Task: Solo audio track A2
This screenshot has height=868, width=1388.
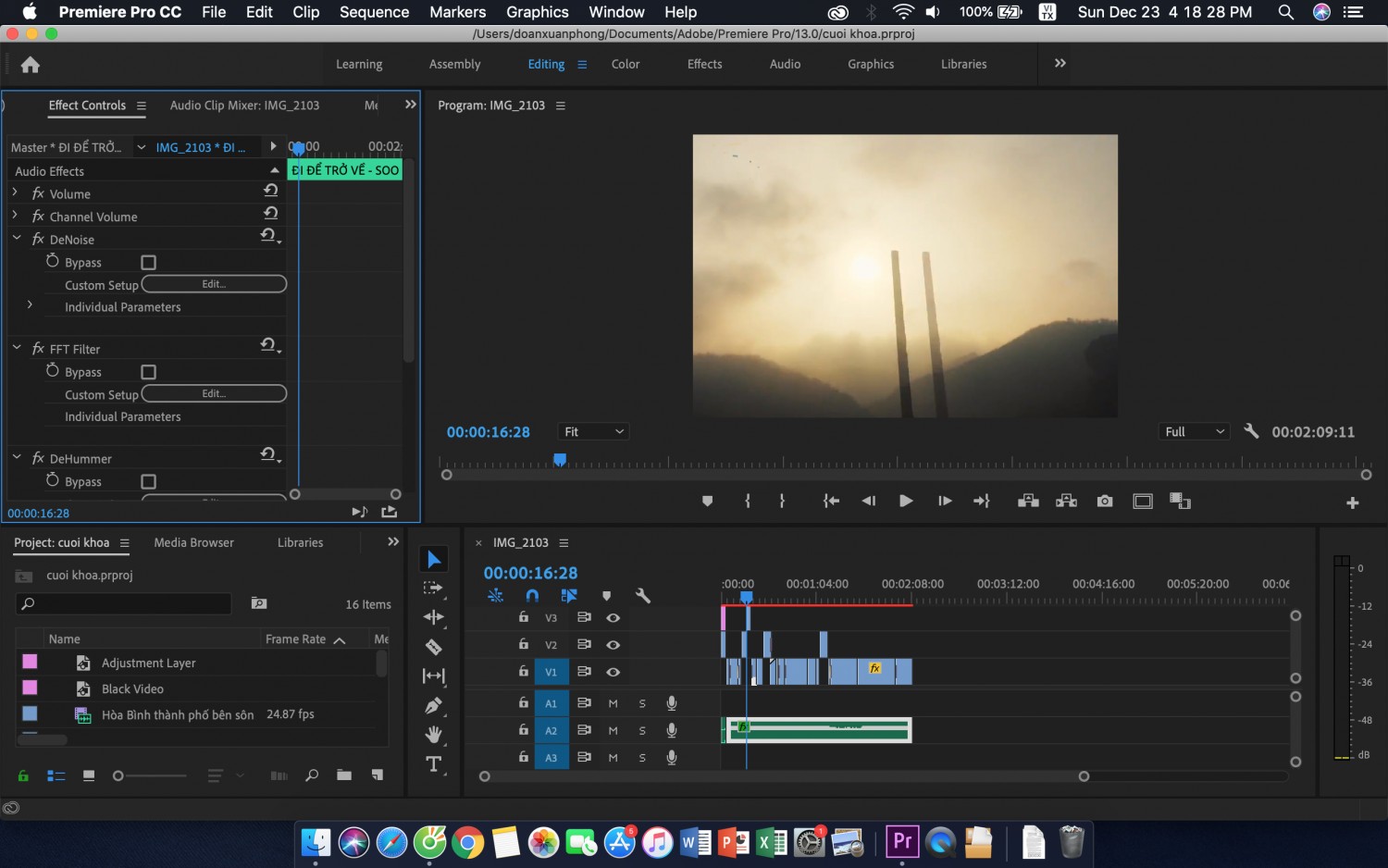Action: pyautogui.click(x=642, y=730)
